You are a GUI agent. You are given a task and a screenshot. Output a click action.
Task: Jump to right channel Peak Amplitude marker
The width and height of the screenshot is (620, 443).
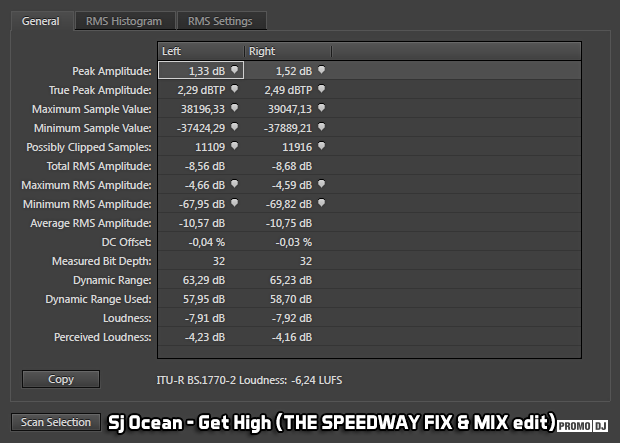tap(321, 70)
